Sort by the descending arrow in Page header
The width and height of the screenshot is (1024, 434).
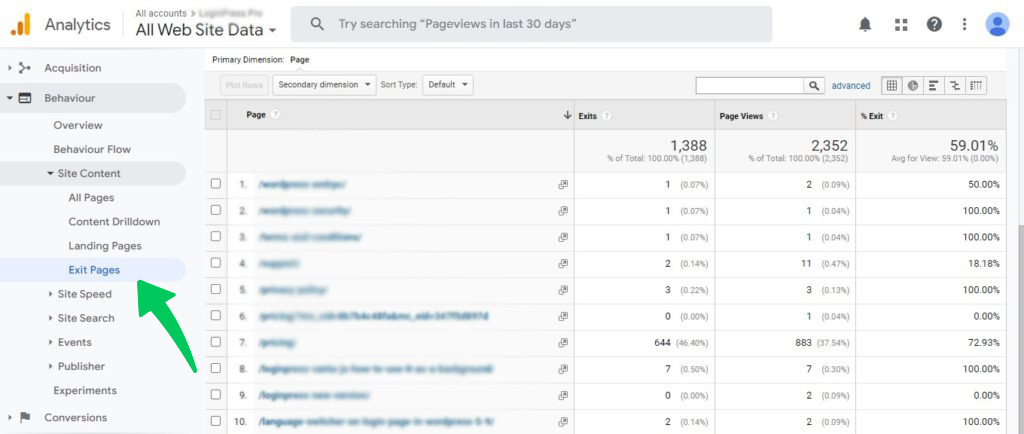point(567,115)
